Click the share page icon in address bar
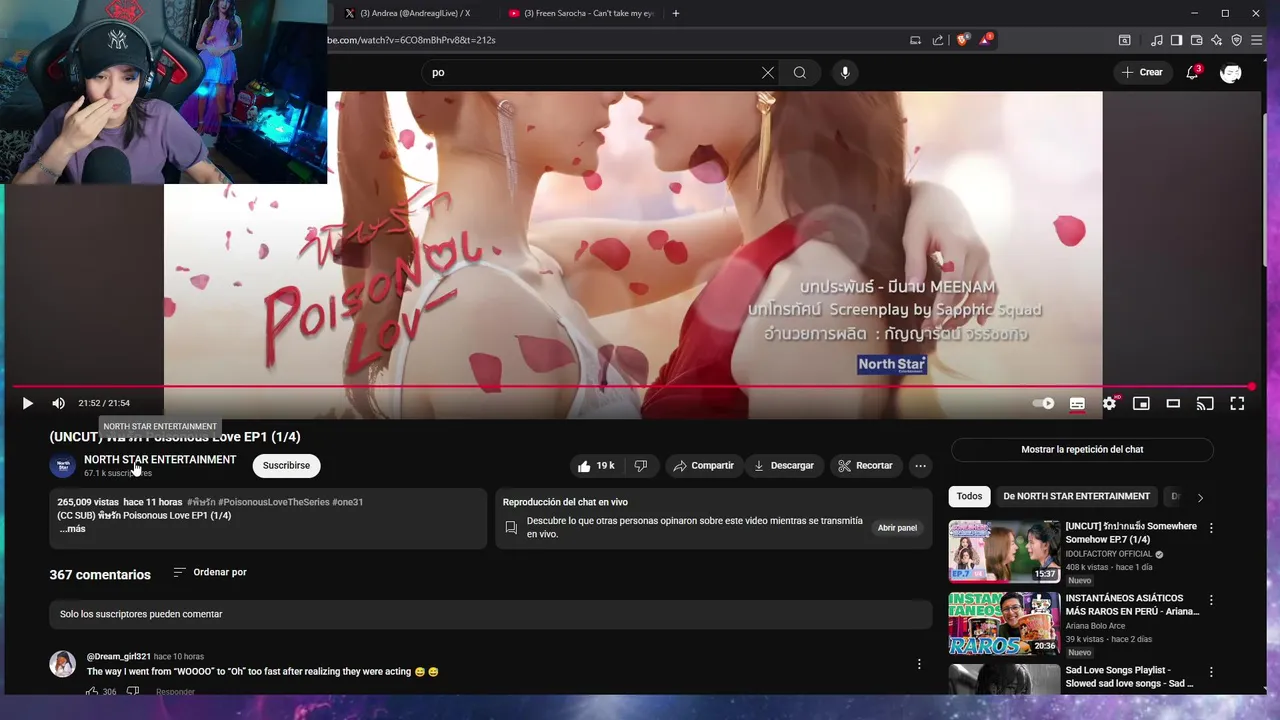This screenshot has height=720, width=1280. coord(938,40)
